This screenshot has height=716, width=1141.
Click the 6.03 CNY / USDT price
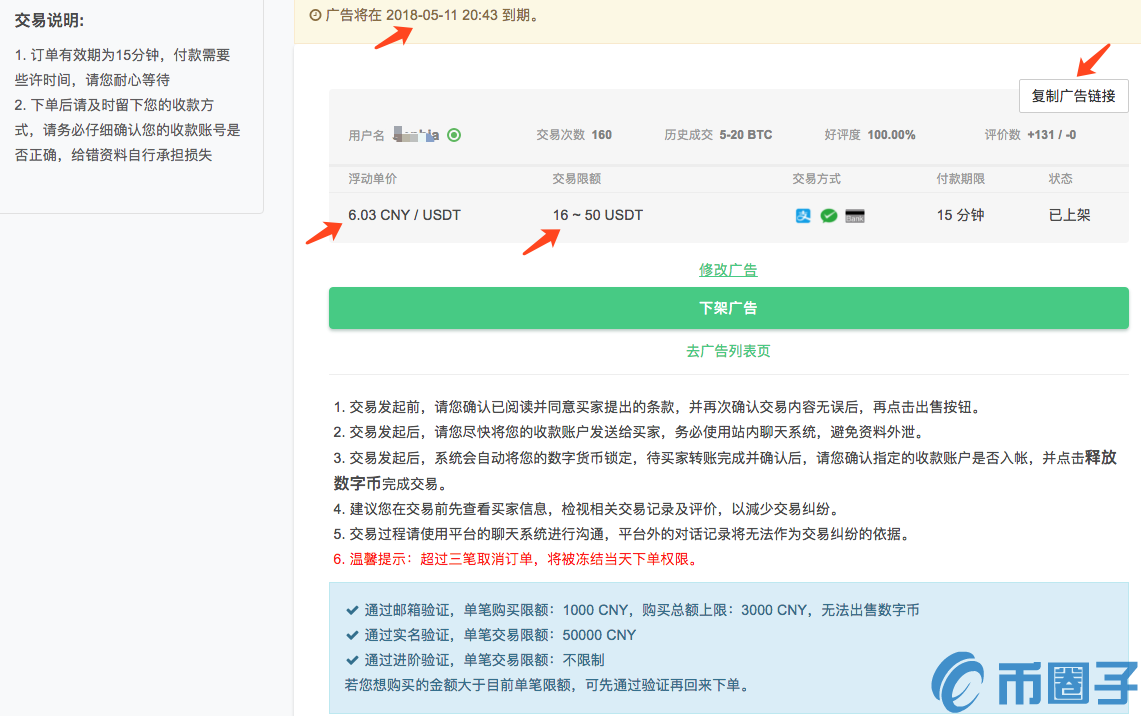click(x=404, y=215)
